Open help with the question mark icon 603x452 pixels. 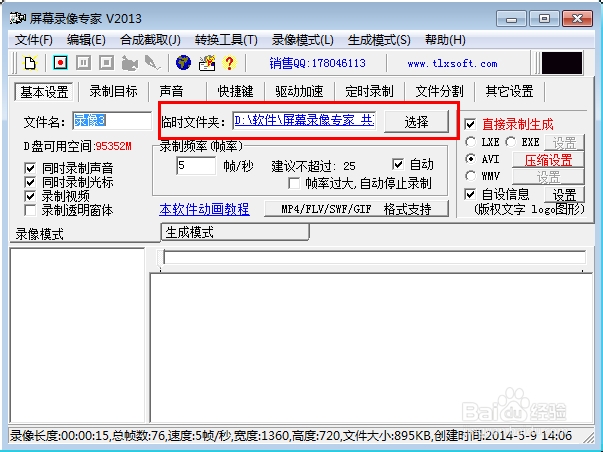coord(230,63)
